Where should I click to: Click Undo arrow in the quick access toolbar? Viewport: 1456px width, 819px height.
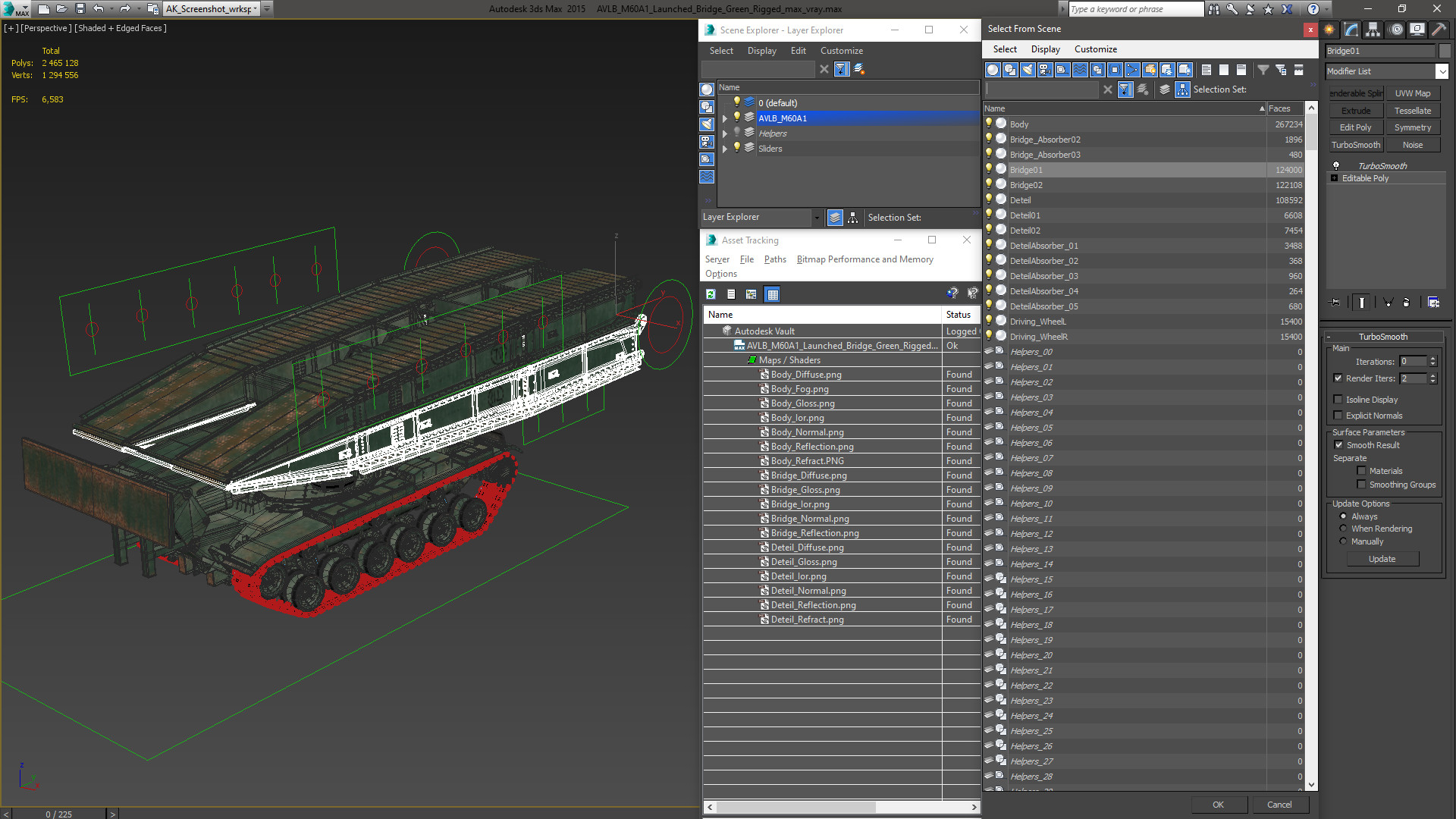click(99, 9)
